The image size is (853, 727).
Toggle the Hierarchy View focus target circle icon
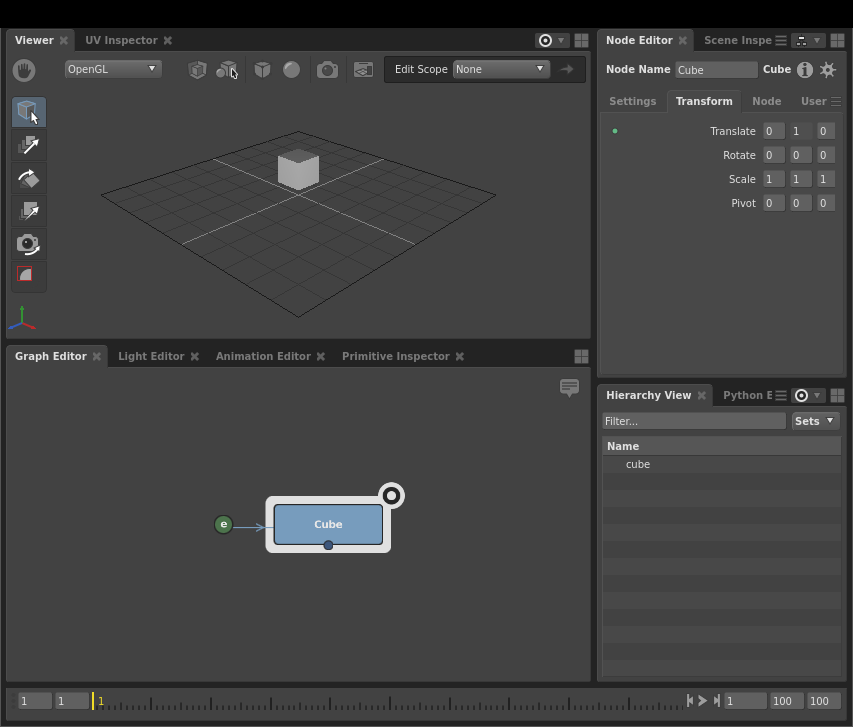(801, 396)
